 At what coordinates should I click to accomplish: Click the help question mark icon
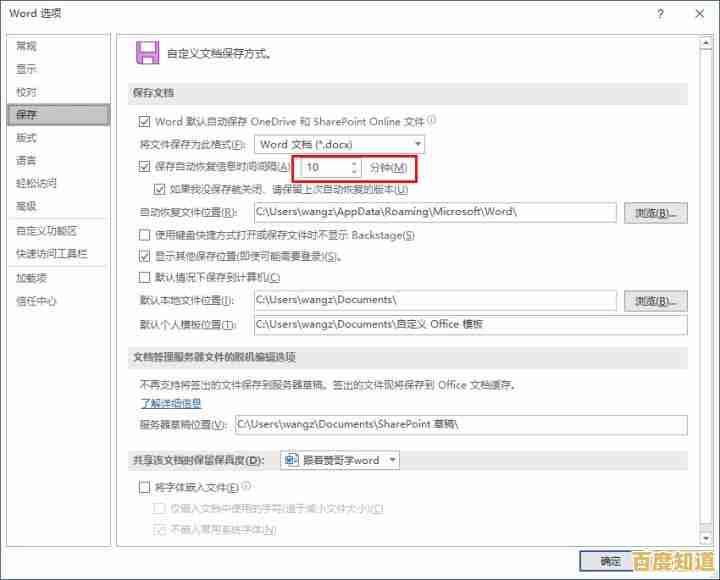[660, 14]
